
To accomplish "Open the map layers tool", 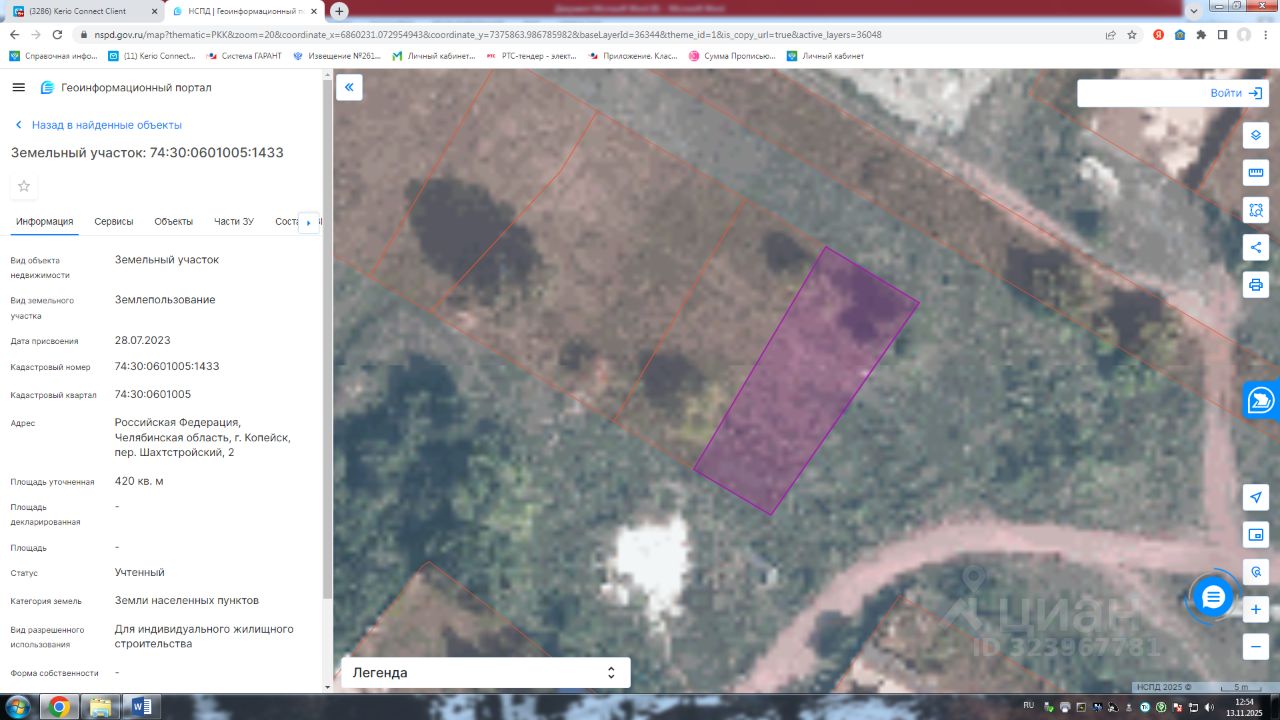I will coord(1256,135).
